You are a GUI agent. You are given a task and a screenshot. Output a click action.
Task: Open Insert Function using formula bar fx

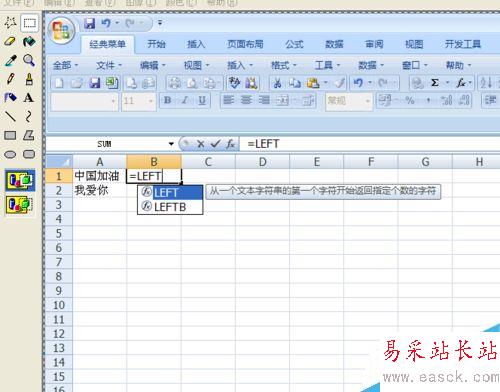230,144
